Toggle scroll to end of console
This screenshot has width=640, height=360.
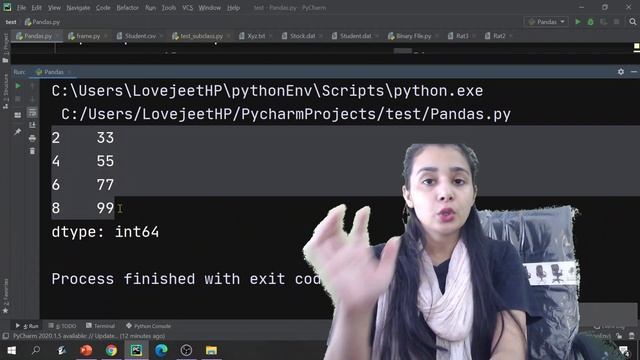[32, 125]
